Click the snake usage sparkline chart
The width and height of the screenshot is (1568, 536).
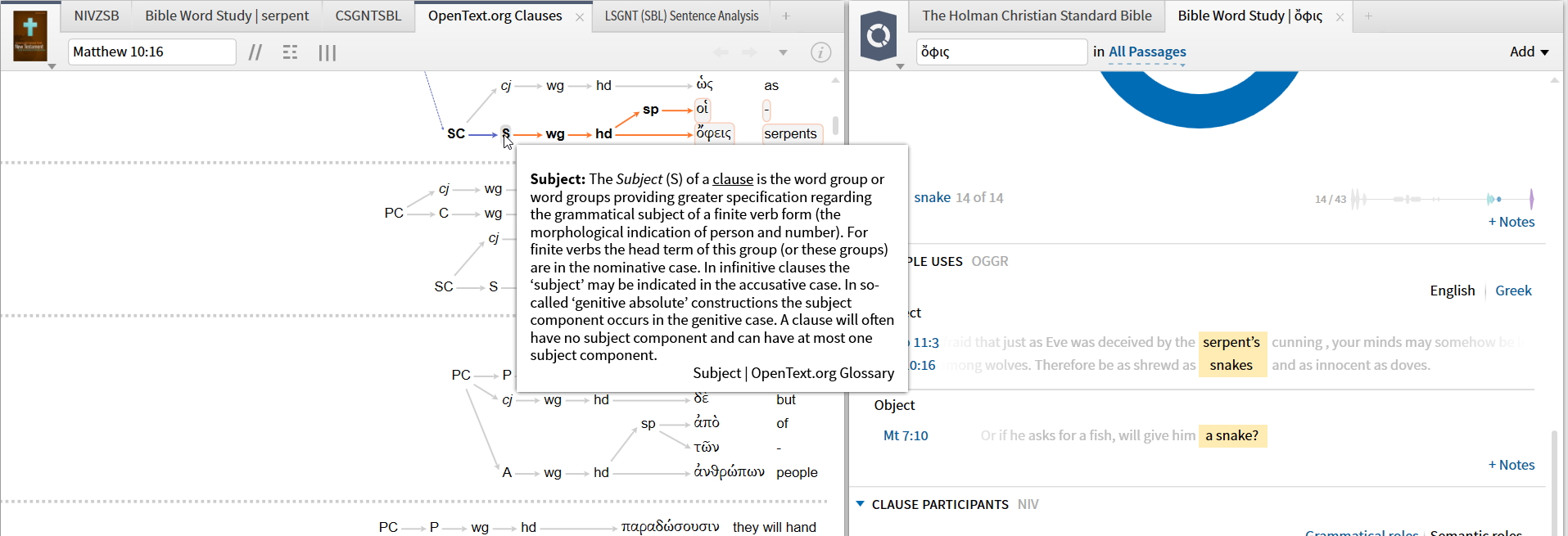pos(1442,199)
